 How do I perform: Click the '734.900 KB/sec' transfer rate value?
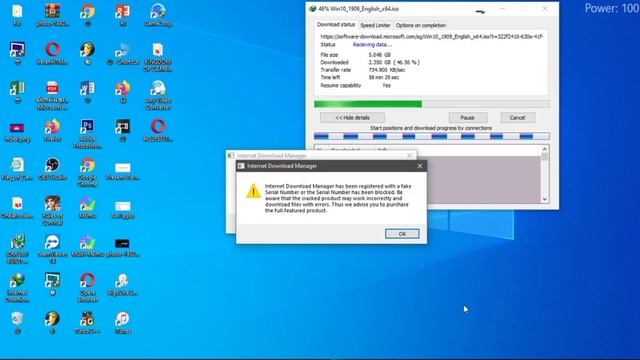[387, 70]
